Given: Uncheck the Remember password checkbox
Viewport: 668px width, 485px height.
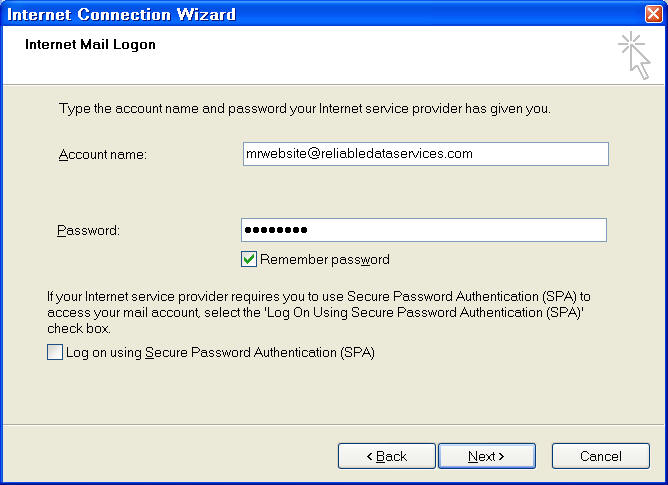Looking at the screenshot, I should coord(249,259).
